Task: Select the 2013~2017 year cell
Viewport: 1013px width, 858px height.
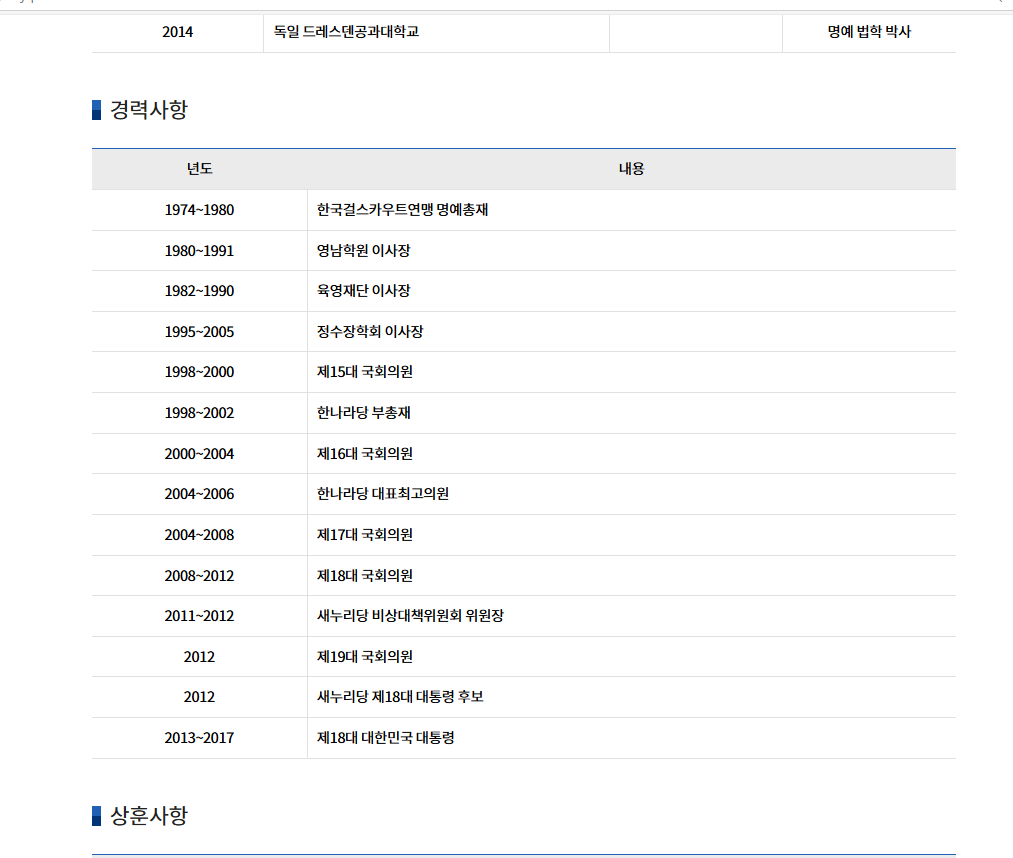Action: 199,738
